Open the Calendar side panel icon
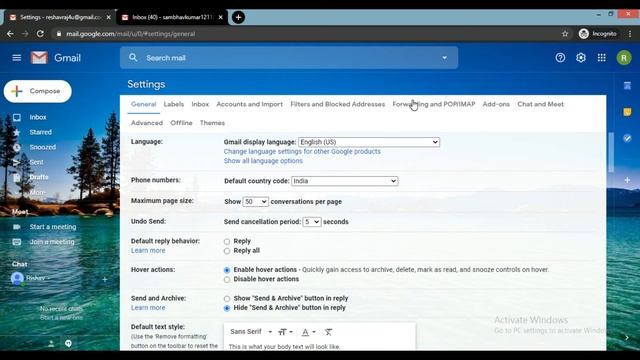The image size is (640, 360). pyautogui.click(x=627, y=85)
